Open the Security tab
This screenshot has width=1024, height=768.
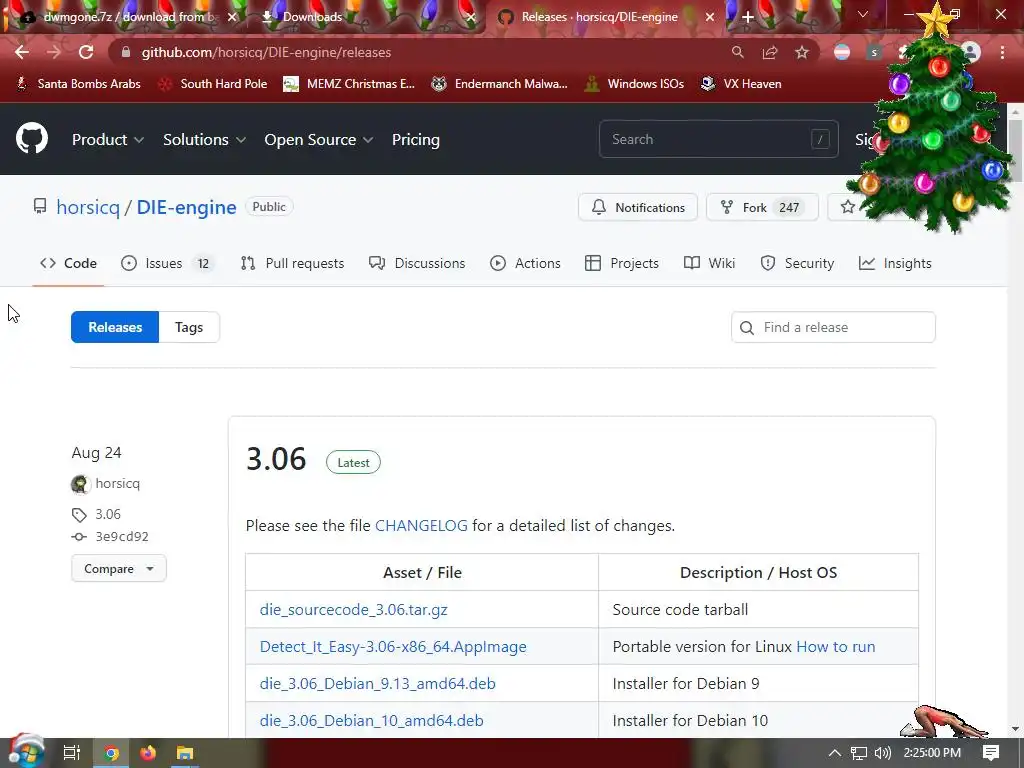point(797,263)
